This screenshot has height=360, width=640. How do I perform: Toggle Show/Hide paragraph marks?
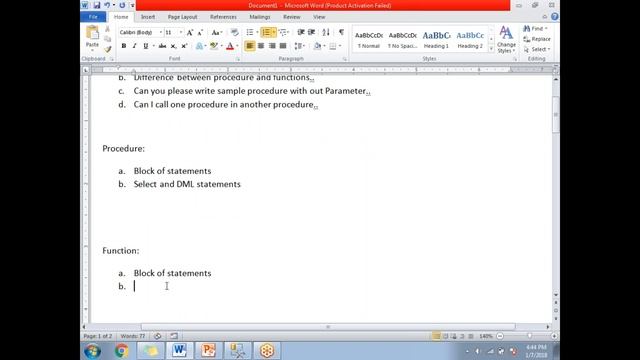pos(341,32)
